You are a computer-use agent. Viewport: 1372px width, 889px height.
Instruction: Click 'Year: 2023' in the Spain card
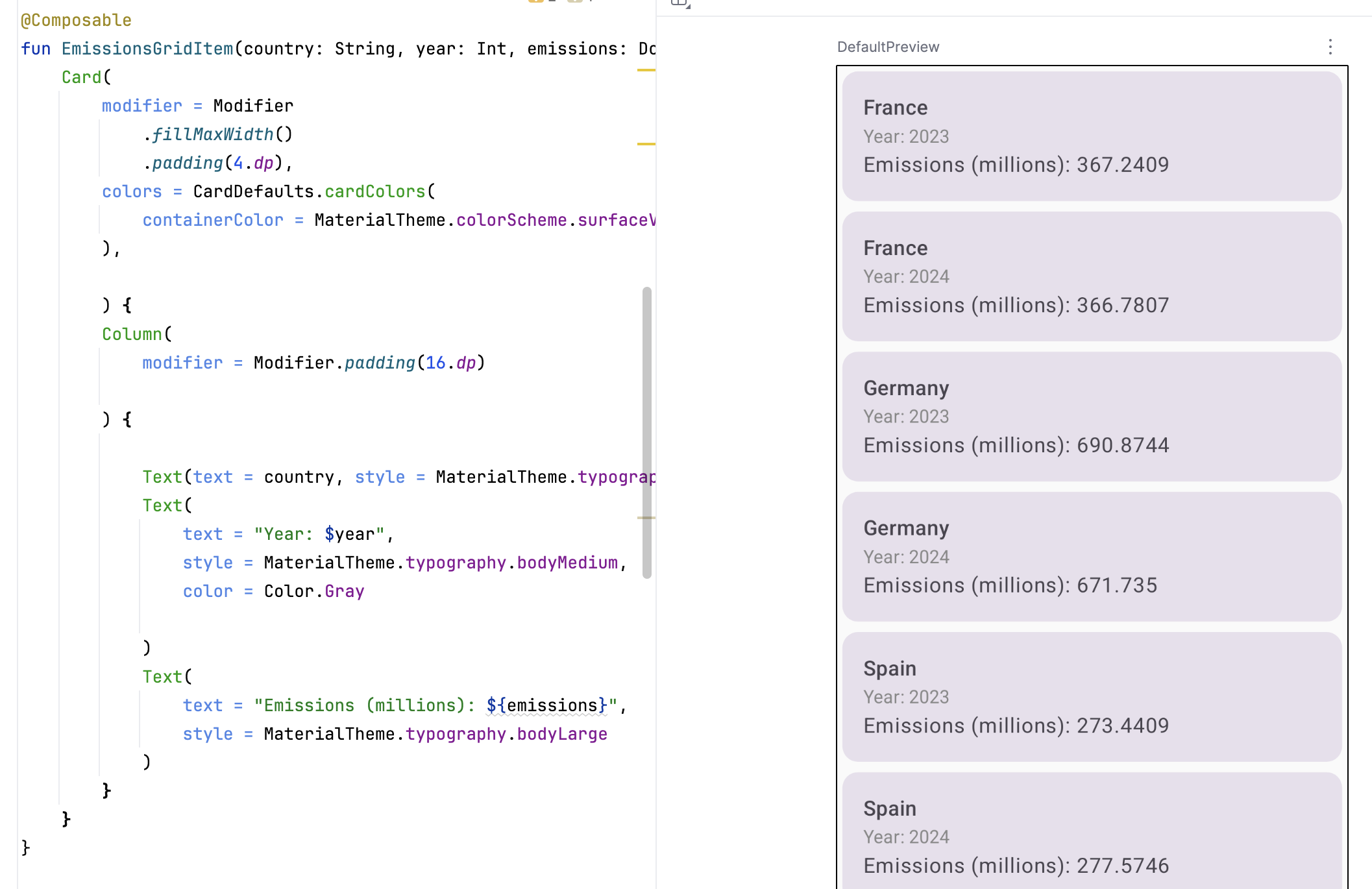coord(906,697)
